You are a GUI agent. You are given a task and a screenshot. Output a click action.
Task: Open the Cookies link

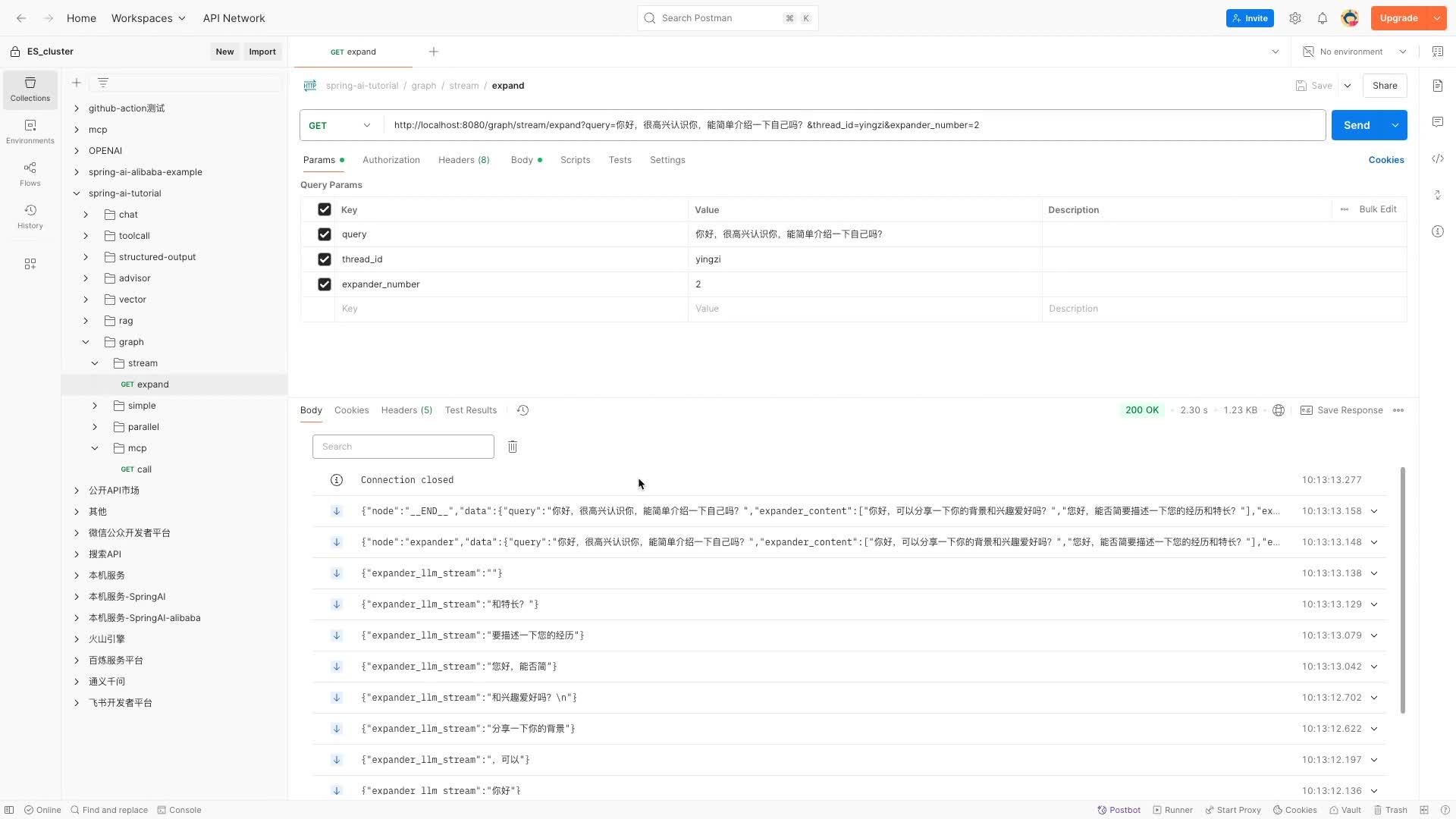[1386, 160]
